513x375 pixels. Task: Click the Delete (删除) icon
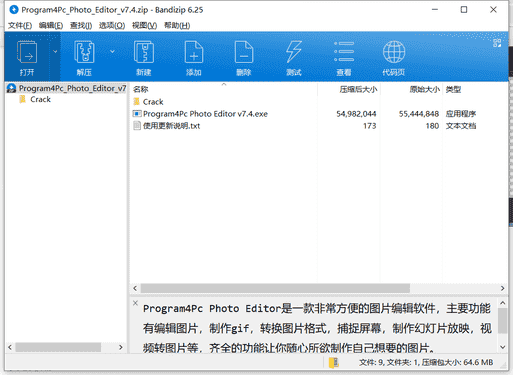(x=244, y=52)
